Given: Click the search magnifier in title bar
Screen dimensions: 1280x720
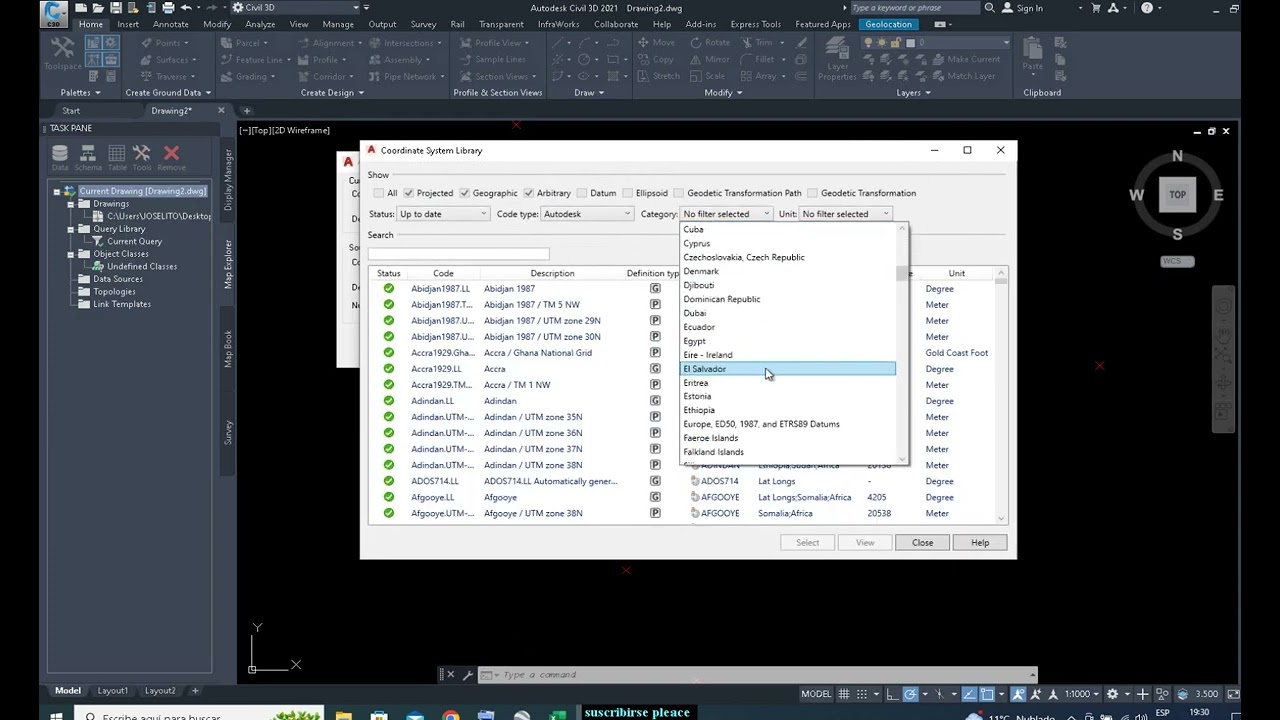Looking at the screenshot, I should tap(989, 8).
